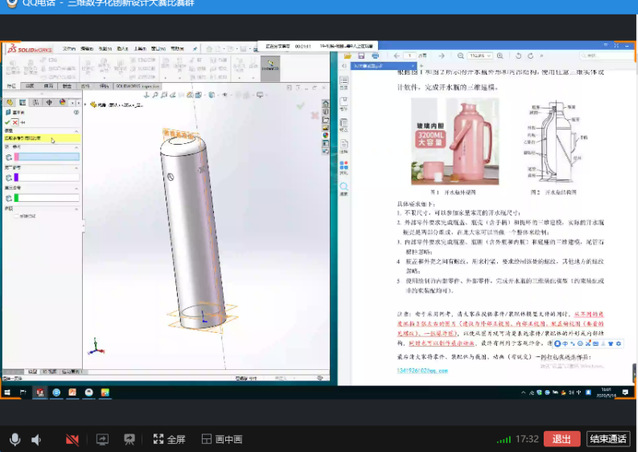Toggle the speaker in the QQ call bar
638x452 pixels.
(x=37, y=439)
